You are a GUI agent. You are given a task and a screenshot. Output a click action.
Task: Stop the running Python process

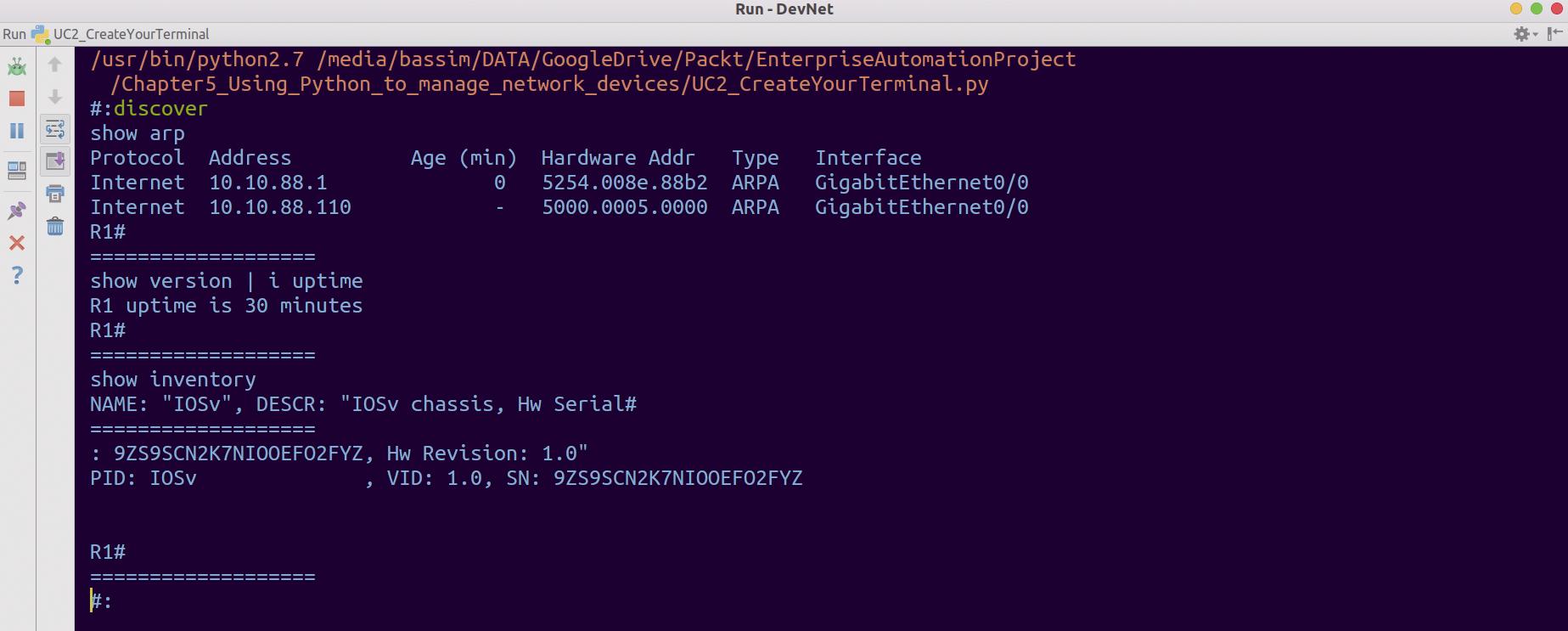coord(16,98)
